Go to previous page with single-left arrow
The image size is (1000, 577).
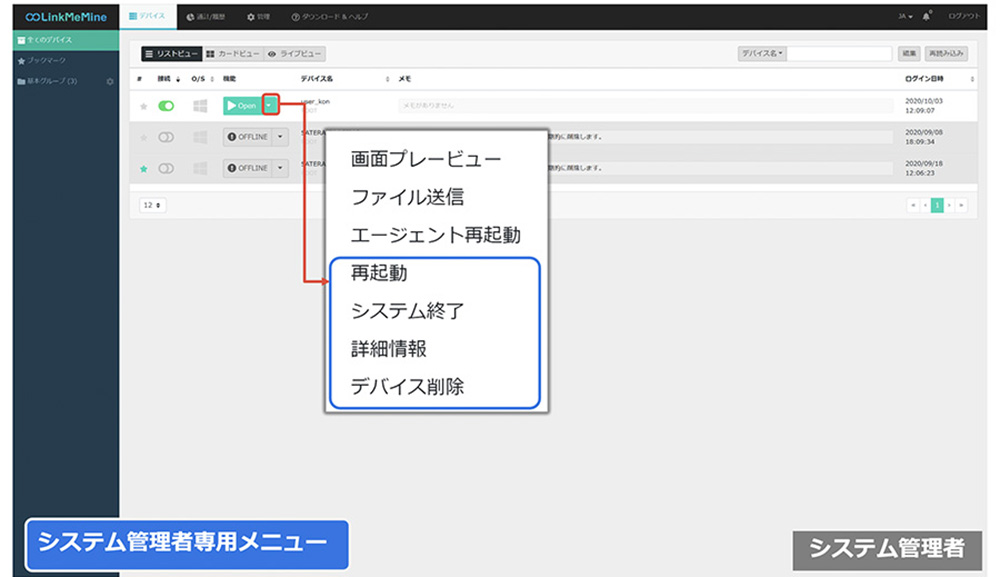(x=925, y=205)
